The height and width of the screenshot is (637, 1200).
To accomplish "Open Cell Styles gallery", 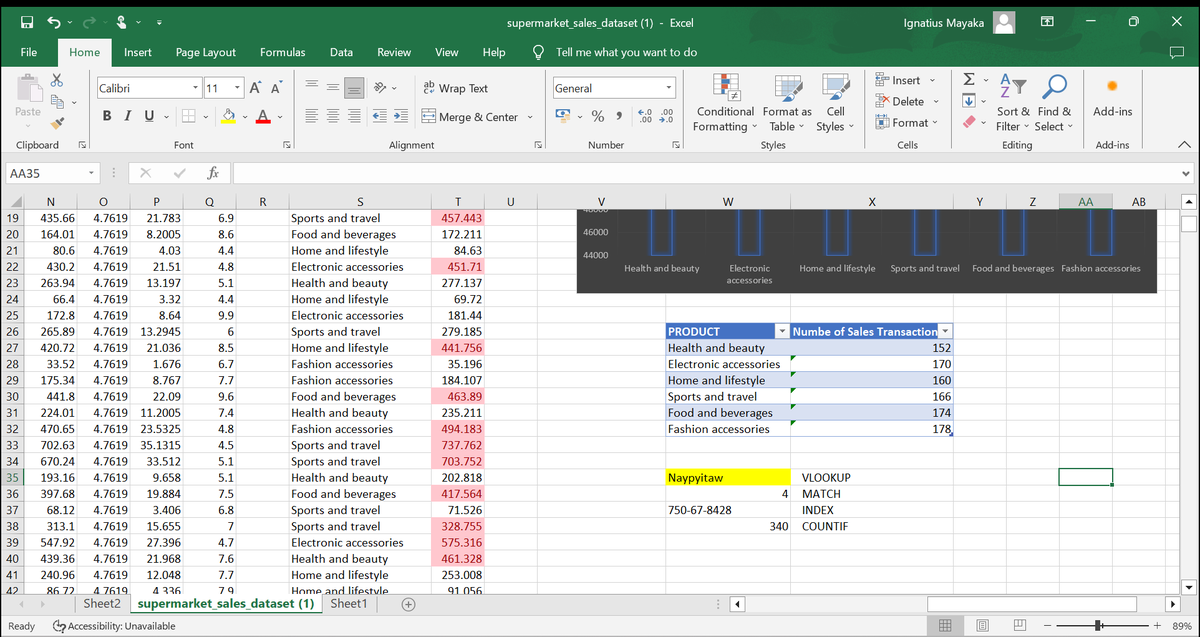I will click(x=835, y=104).
